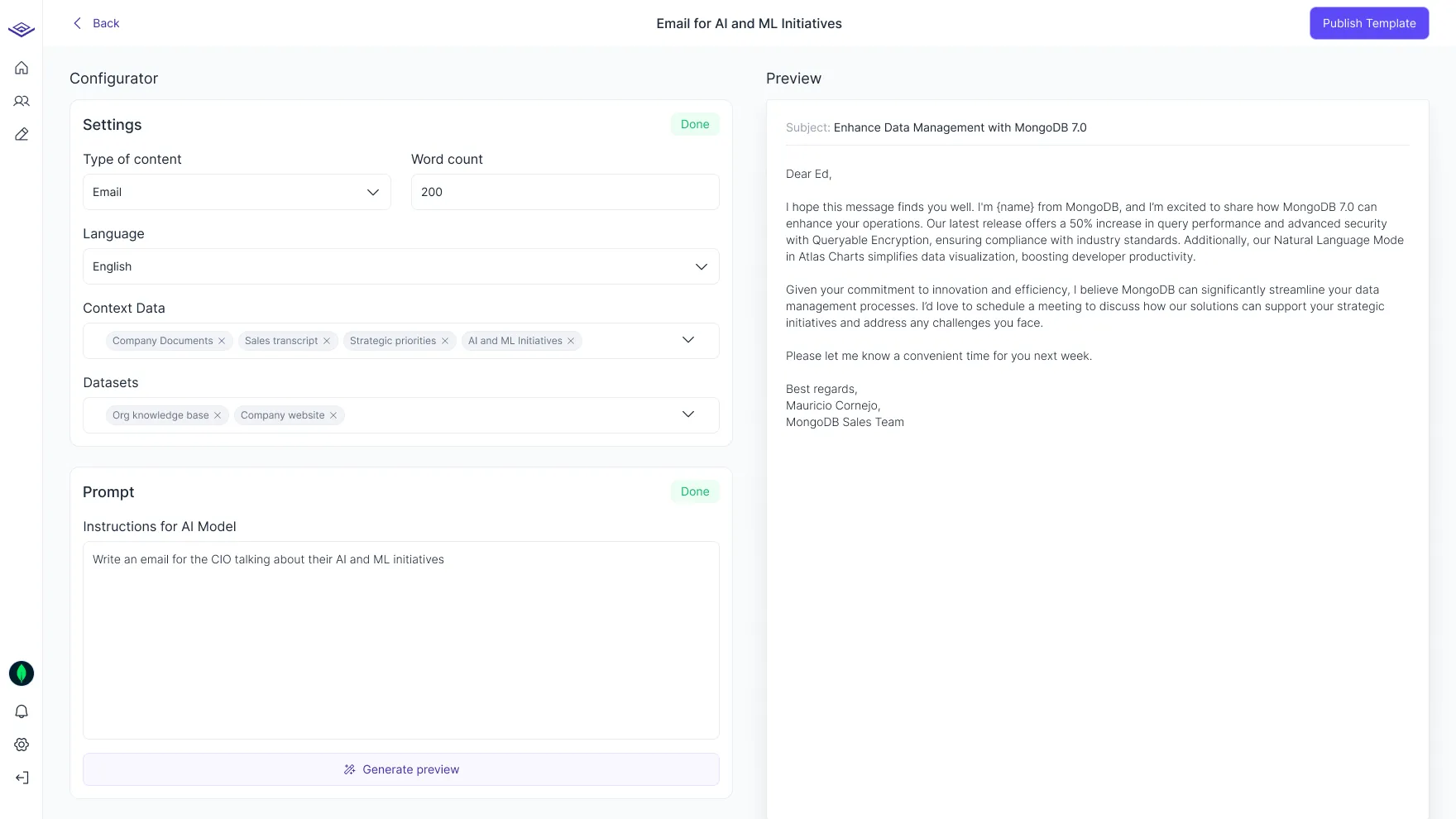Screen dimensions: 1456x819
Task: Click the Preview heading
Action: tap(793, 79)
